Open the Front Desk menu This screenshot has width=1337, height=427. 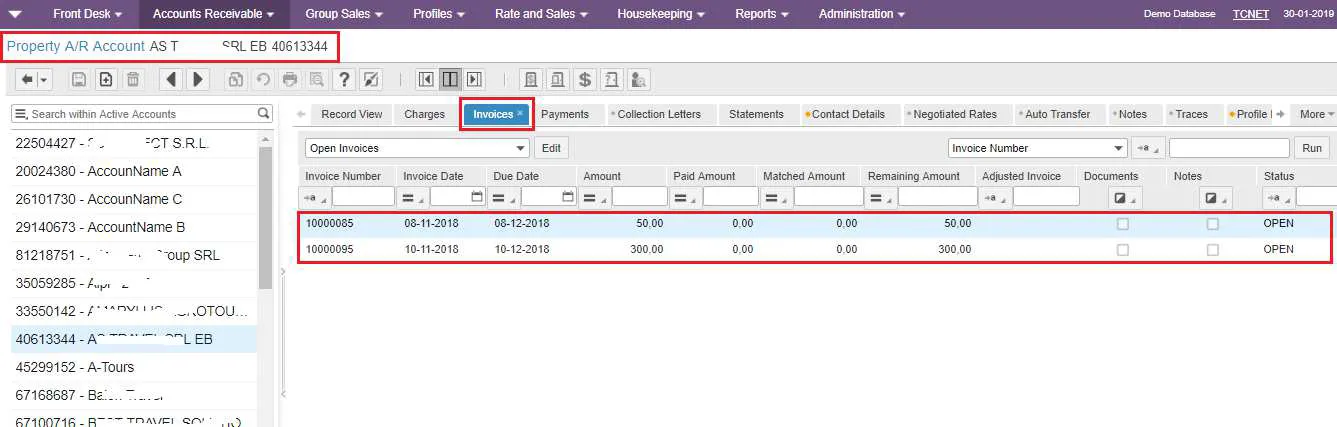[x=87, y=14]
